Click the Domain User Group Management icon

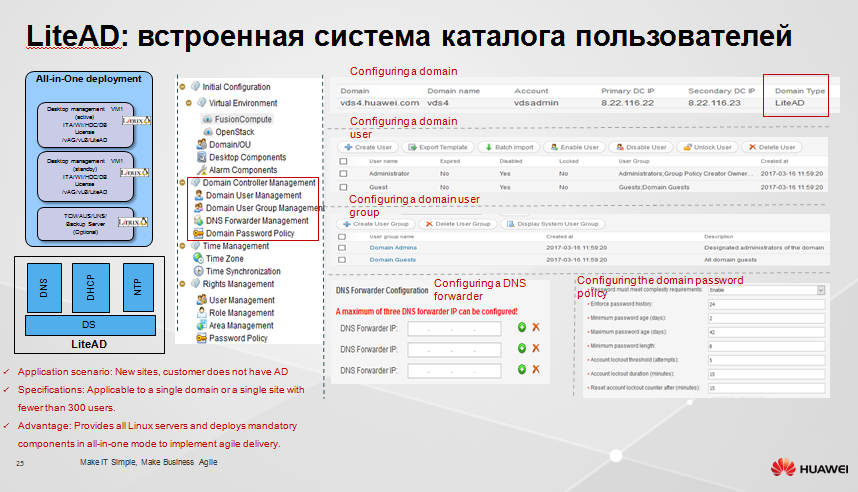(x=199, y=207)
